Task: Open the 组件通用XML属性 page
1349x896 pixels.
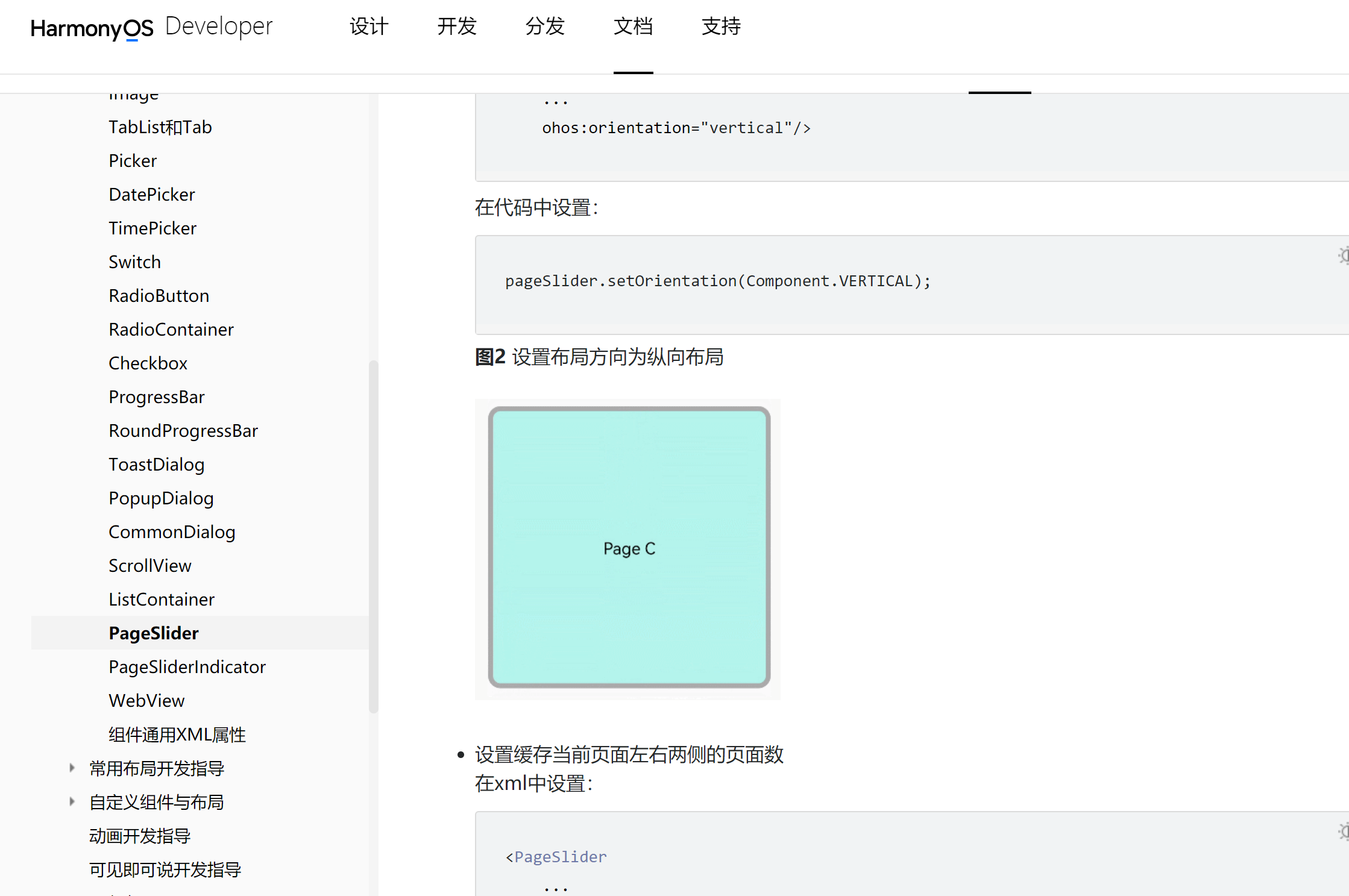Action: 177,734
